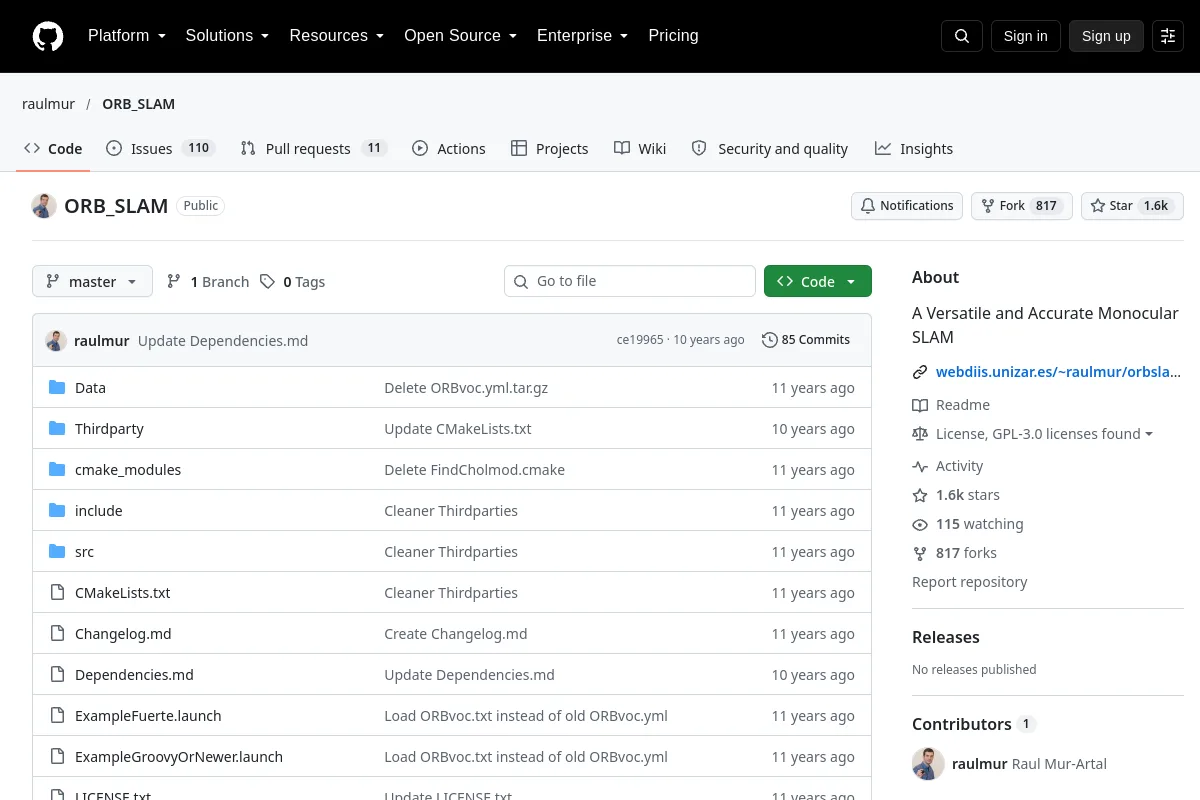
Task: Open the webdiis.unizar.es website link
Action: point(1059,372)
